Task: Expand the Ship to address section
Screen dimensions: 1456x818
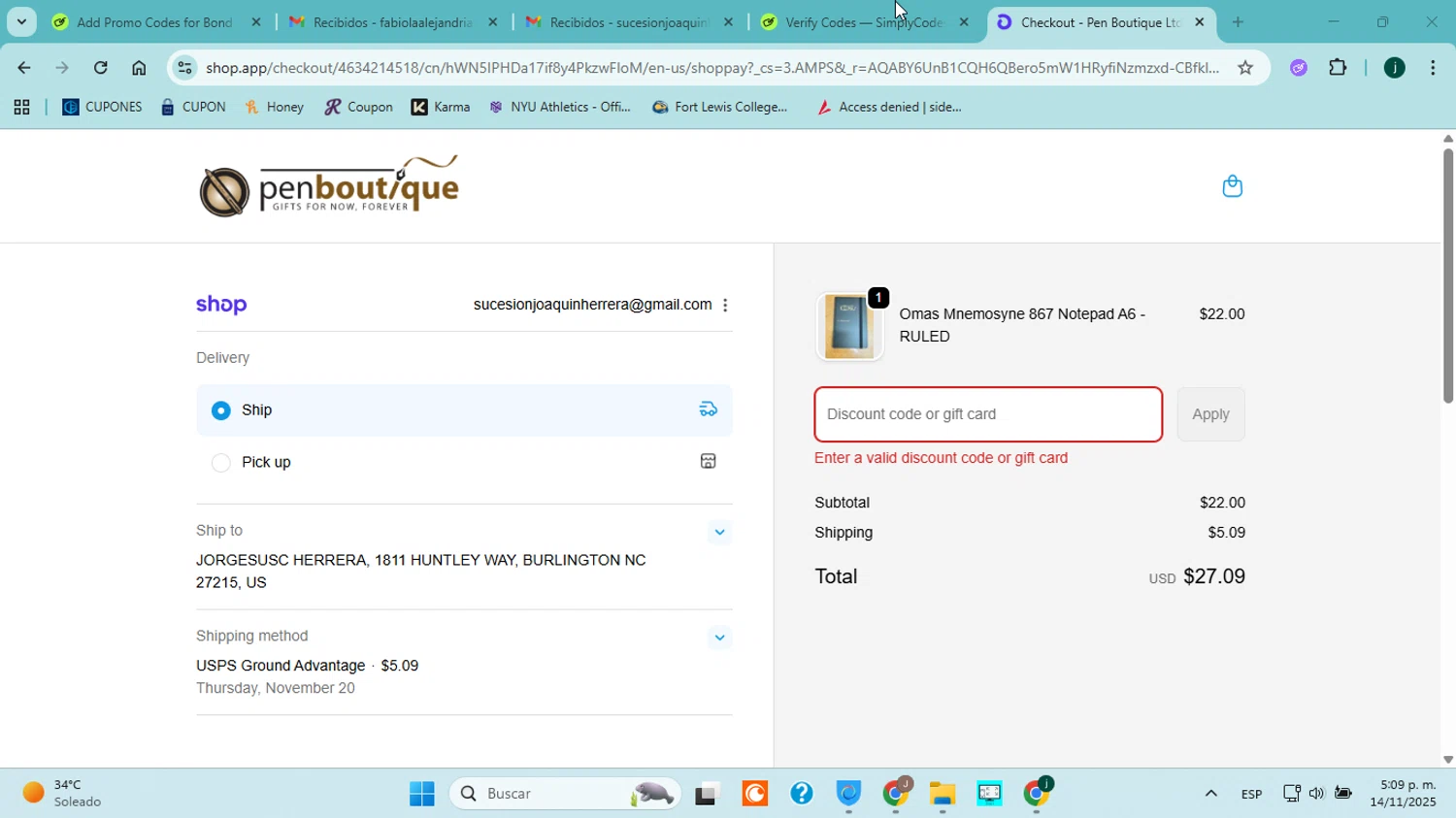Action: (719, 532)
